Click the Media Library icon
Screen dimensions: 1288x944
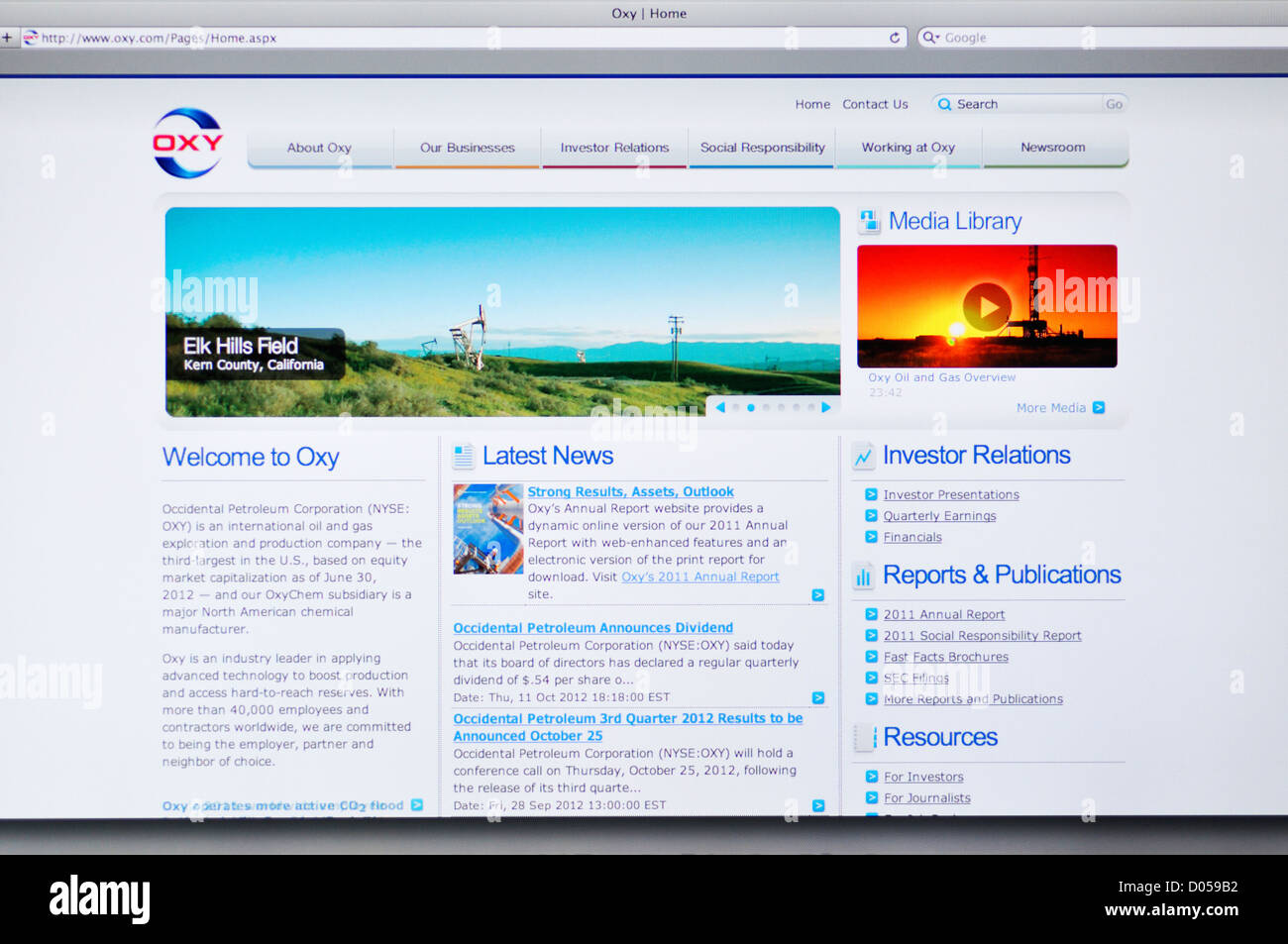pyautogui.click(x=869, y=221)
